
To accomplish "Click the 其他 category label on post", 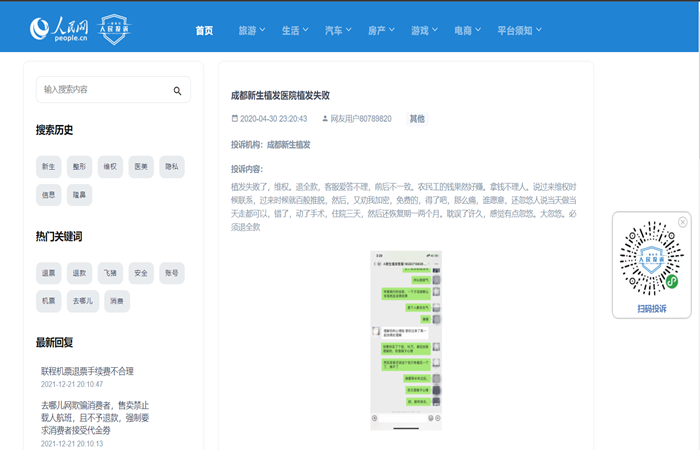I will (416, 118).
